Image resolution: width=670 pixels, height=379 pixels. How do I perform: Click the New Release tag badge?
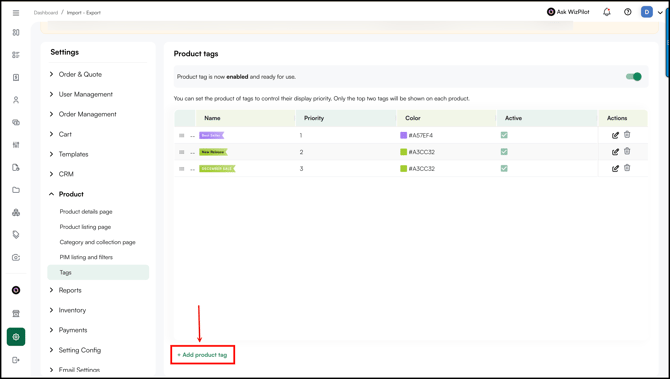(213, 152)
